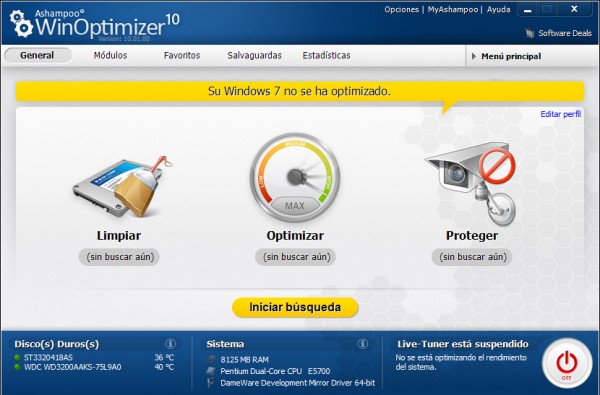600x395 pixels.
Task: Click the WinOptimizer gear logo
Action: pos(21,23)
